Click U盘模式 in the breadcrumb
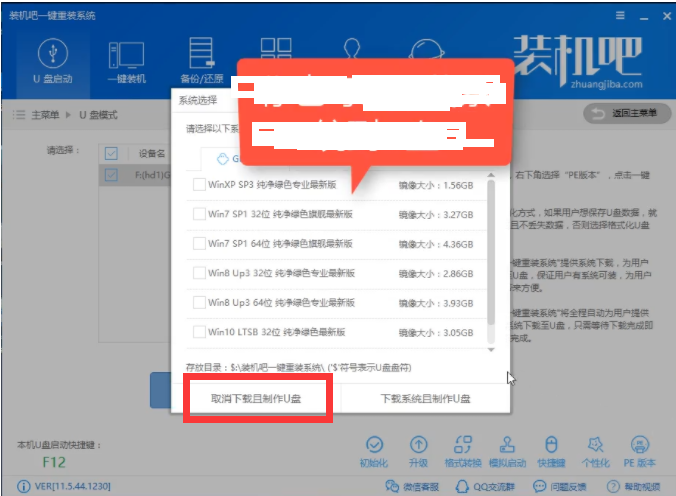676x496 pixels. click(98, 115)
